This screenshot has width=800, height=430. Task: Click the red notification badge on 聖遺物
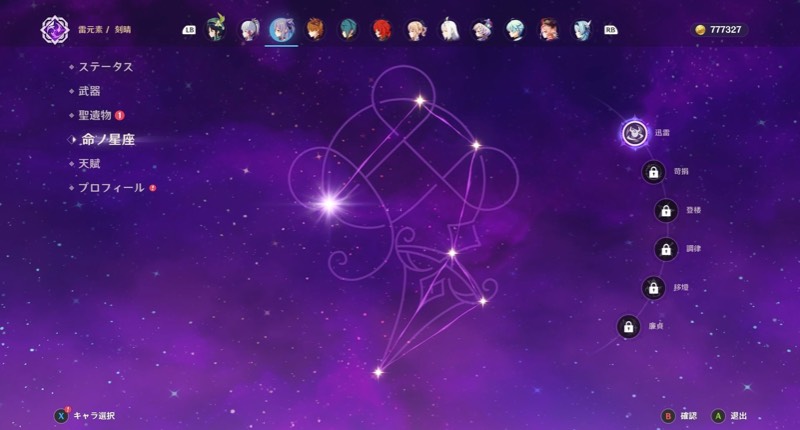tap(120, 115)
